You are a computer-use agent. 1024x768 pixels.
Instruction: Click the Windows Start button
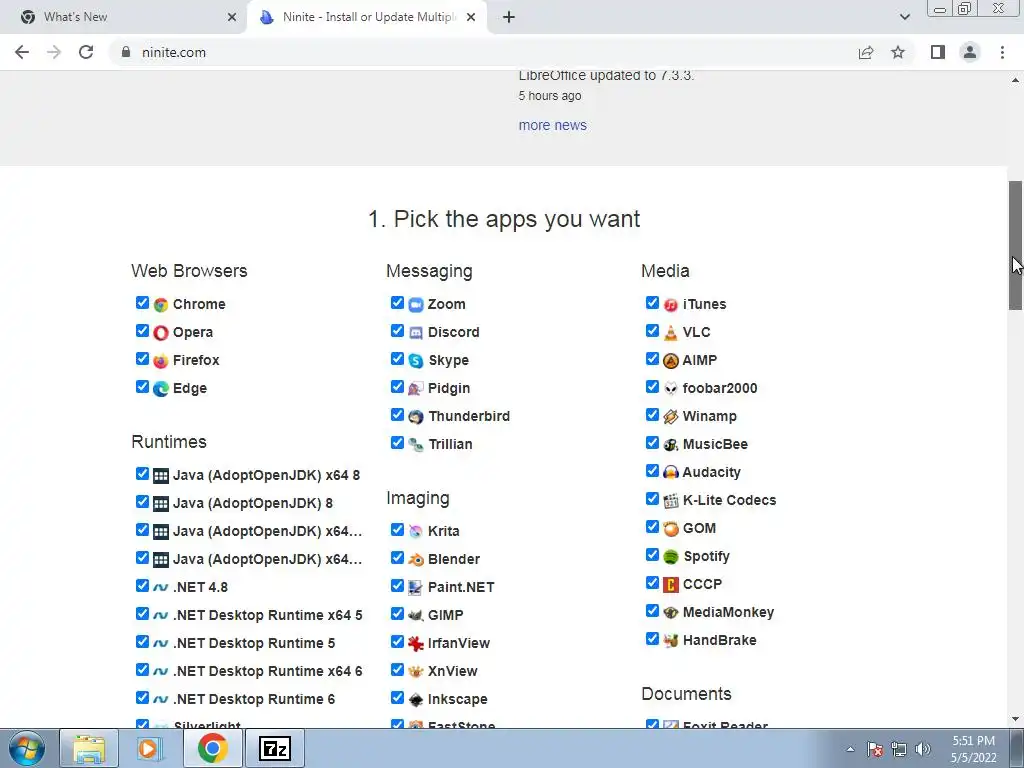pos(27,749)
